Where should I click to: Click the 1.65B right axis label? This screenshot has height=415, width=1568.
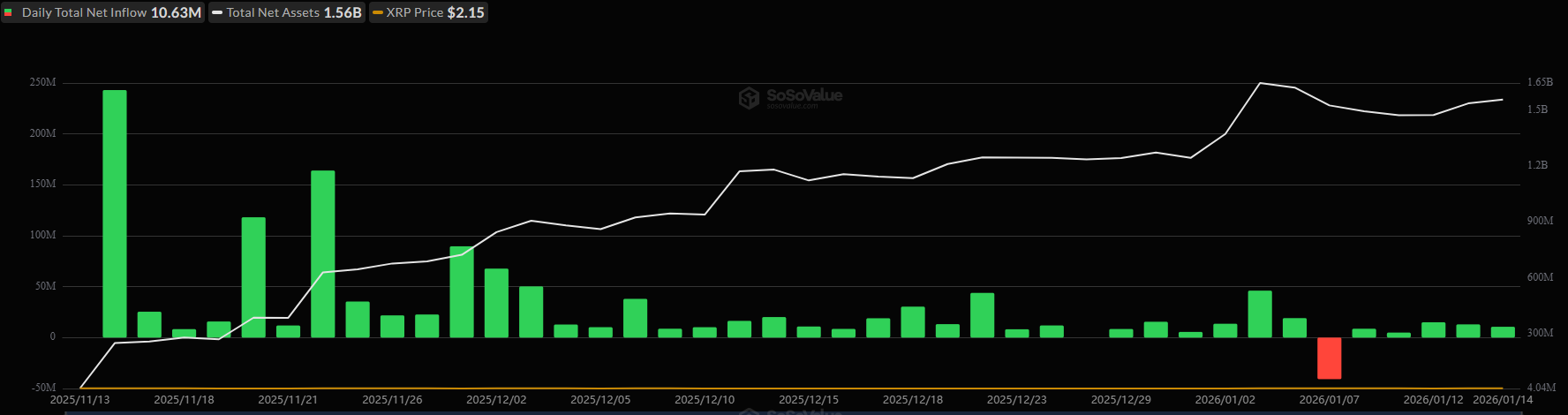pyautogui.click(x=1540, y=82)
